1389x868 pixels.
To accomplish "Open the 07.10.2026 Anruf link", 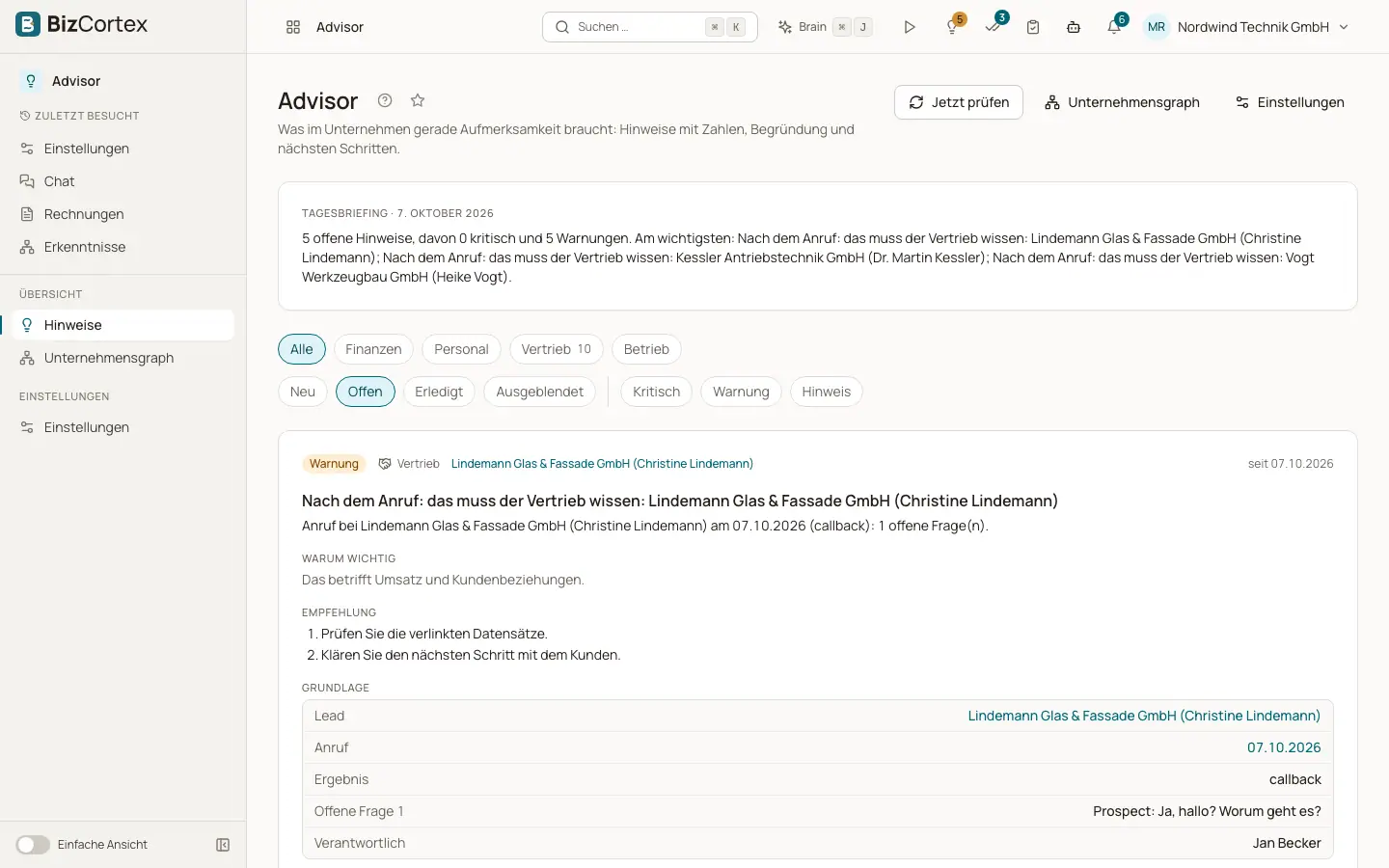I will (x=1284, y=747).
